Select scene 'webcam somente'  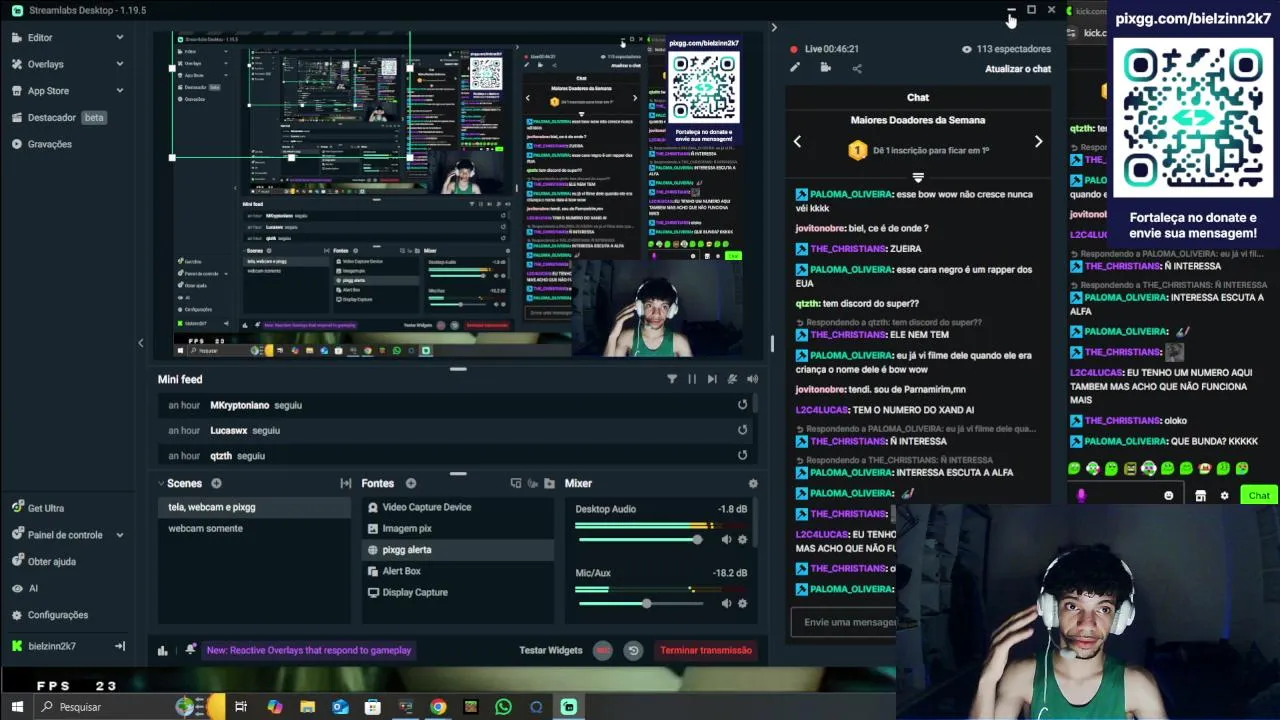pos(254,528)
